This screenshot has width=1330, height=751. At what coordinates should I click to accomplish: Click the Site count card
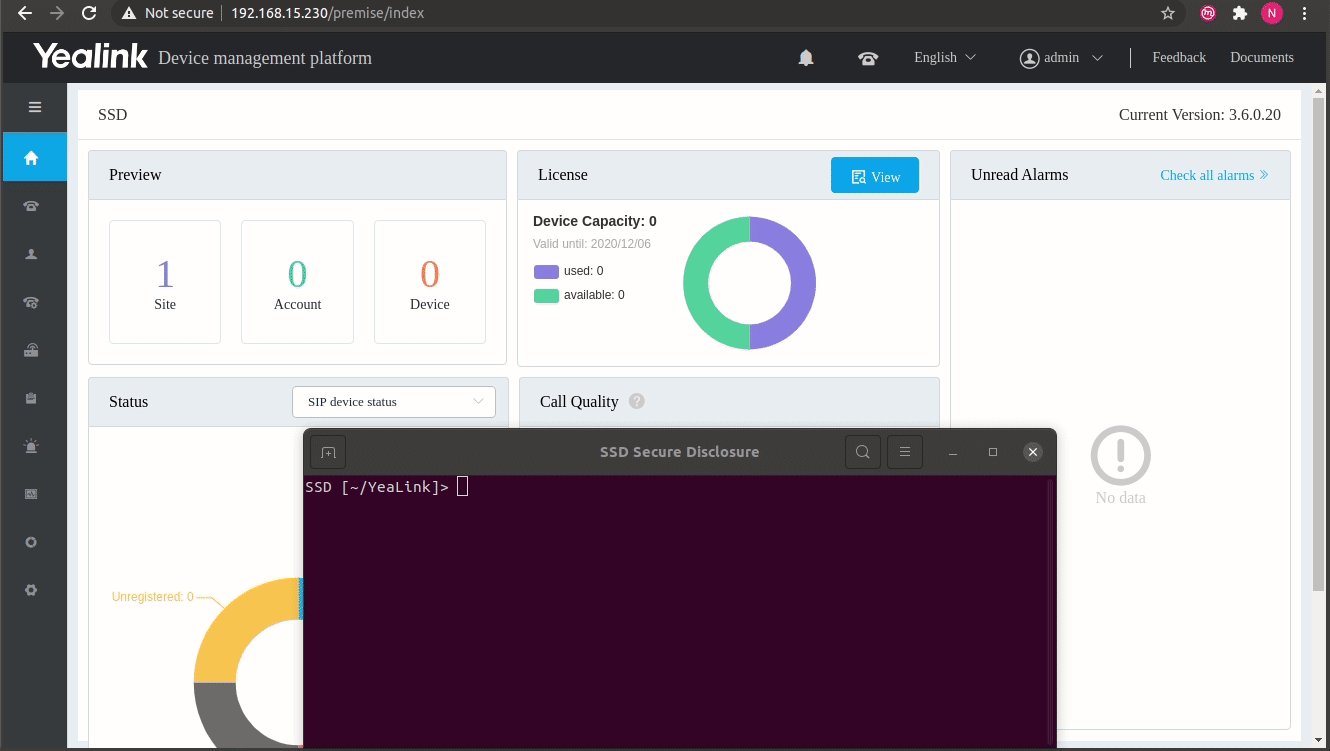[165, 282]
